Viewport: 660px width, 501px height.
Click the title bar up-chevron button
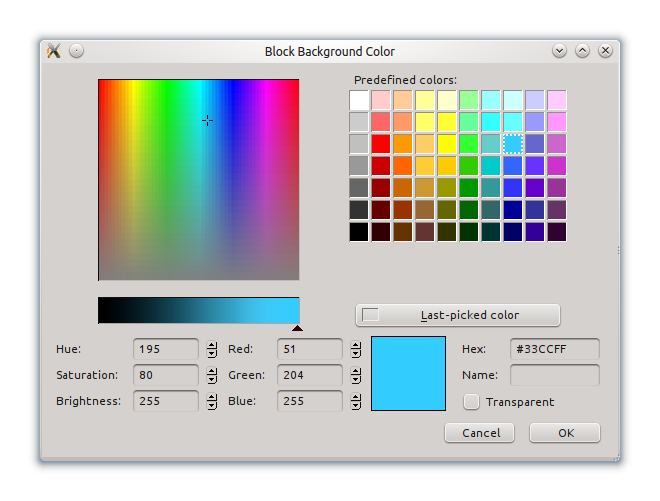[582, 51]
